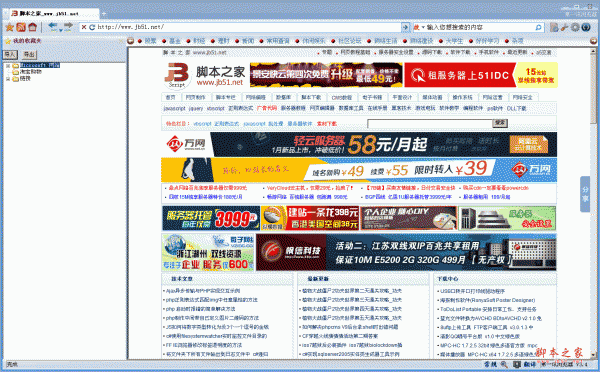The image size is (600, 372).
Task: Click the 分享 share side tab
Action: pos(585,194)
